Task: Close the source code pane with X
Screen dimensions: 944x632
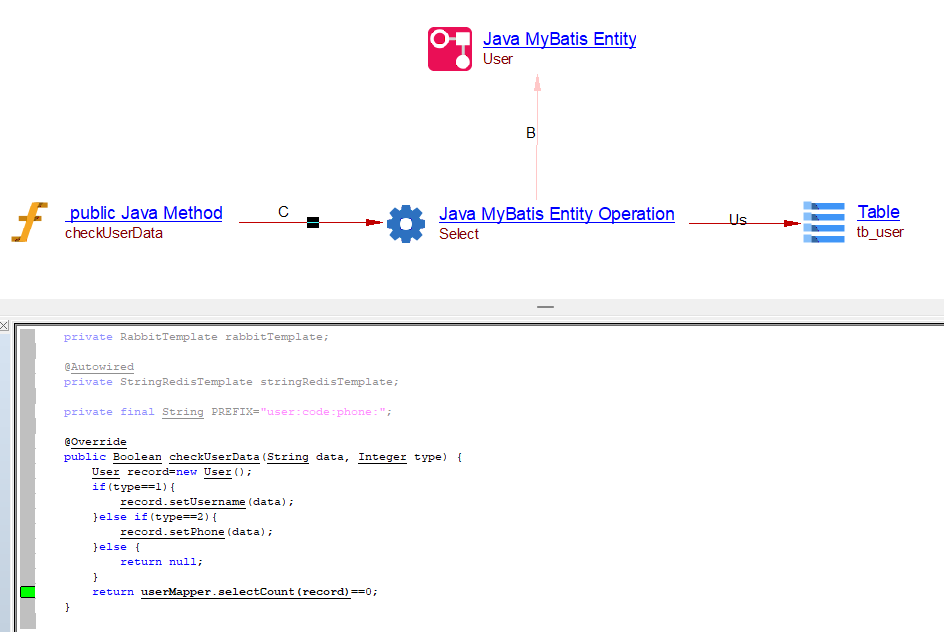Action: pos(5,326)
